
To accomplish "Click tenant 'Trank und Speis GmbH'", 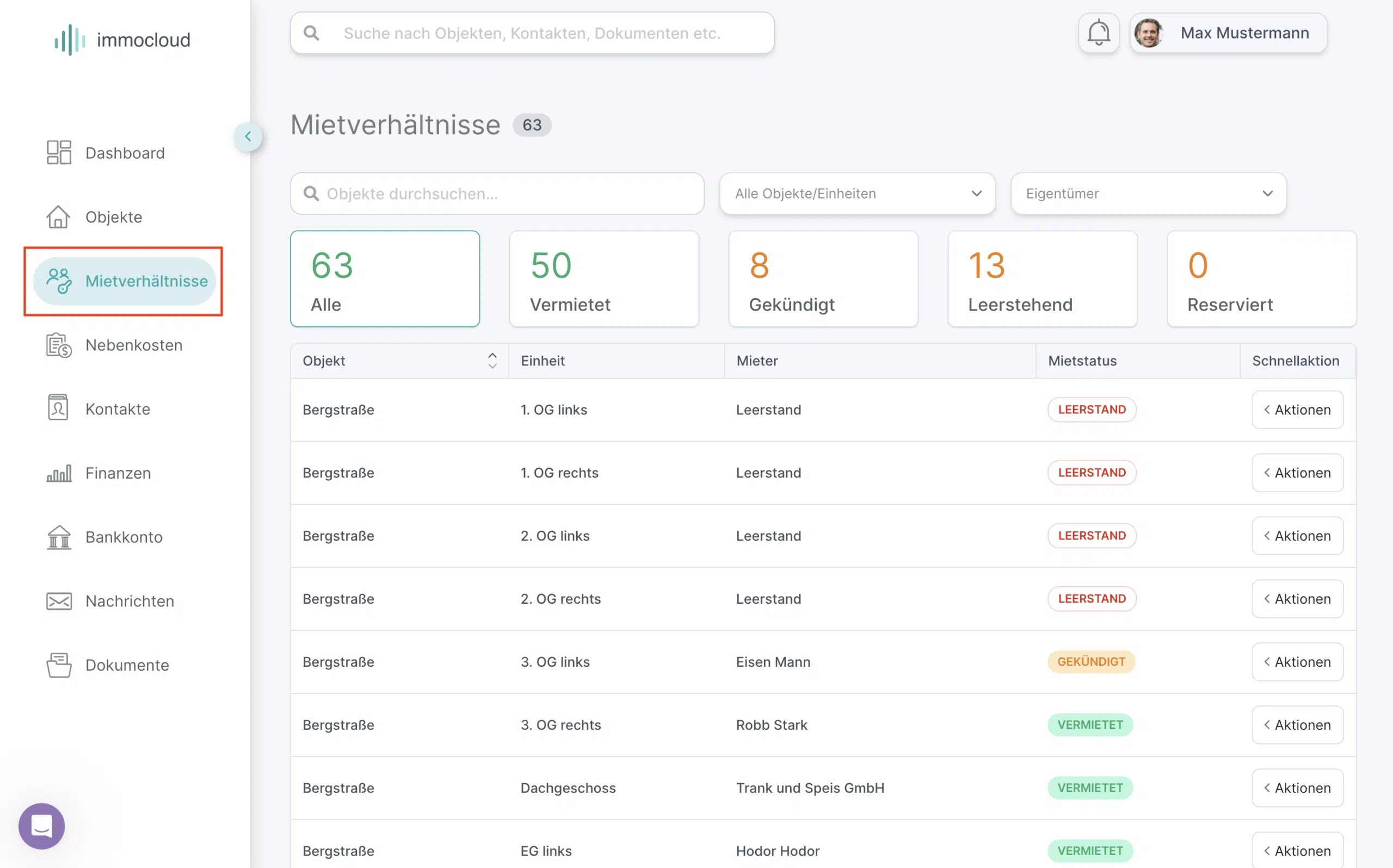I will [810, 788].
